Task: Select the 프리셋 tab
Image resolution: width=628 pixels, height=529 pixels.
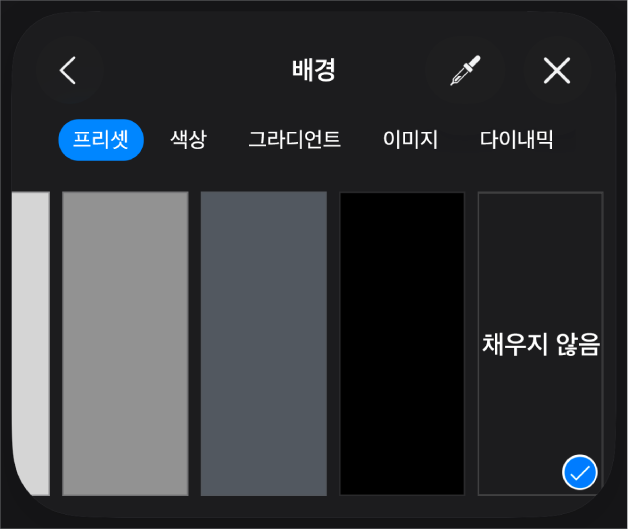Action: [x=101, y=140]
